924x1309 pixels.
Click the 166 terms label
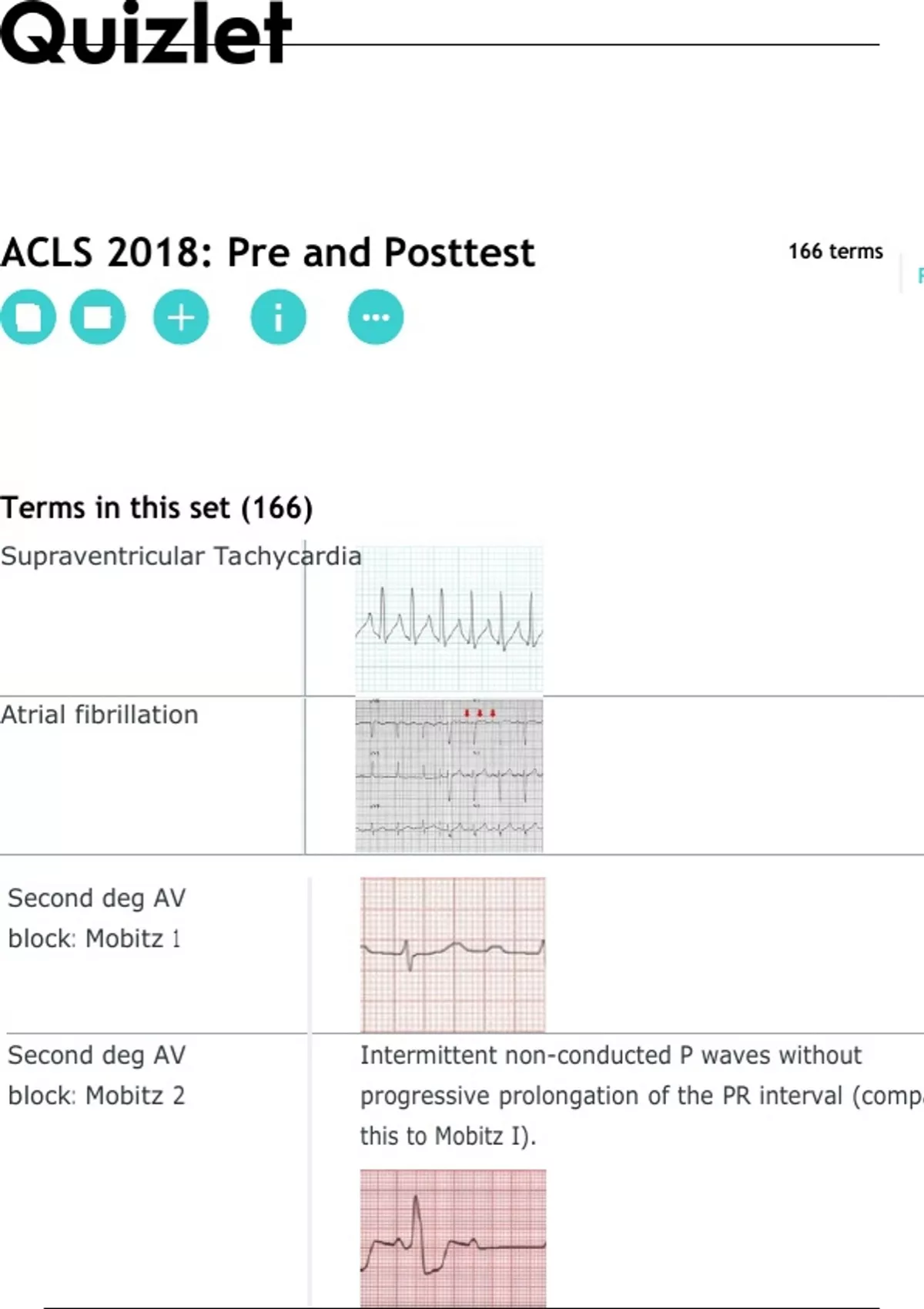[835, 252]
